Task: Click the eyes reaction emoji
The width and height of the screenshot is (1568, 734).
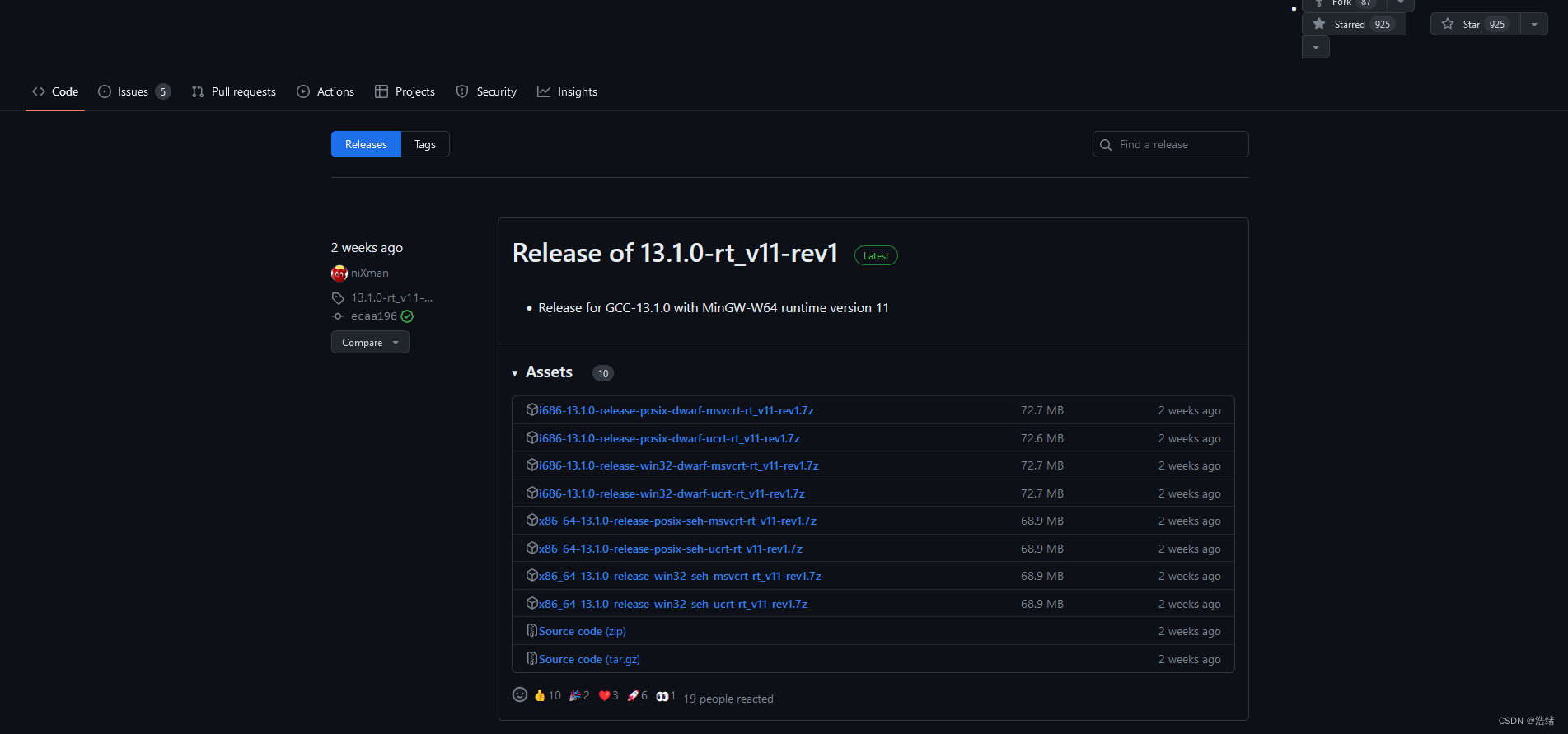Action: [x=662, y=696]
